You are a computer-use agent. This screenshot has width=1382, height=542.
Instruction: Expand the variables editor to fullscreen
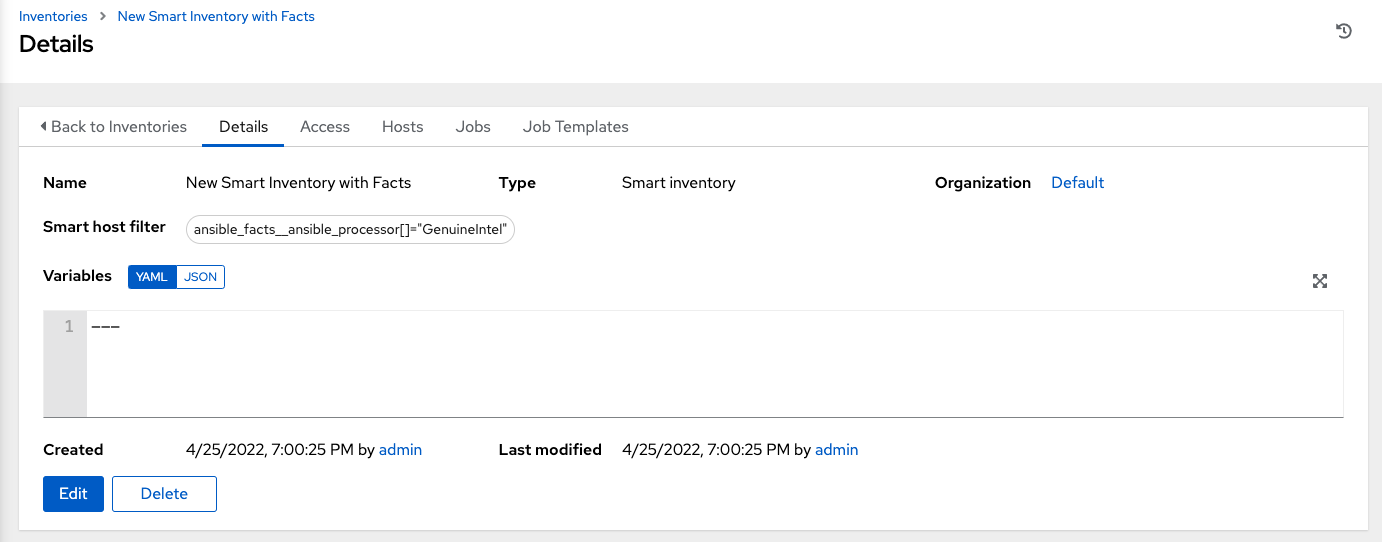[1320, 281]
